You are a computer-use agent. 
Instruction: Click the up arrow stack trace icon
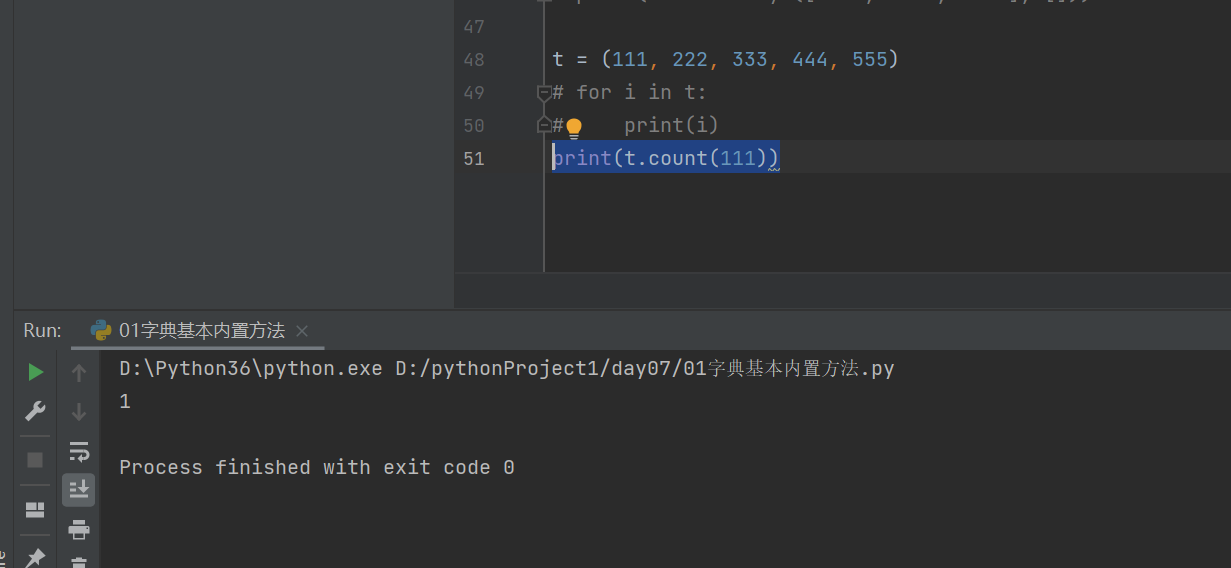click(79, 373)
